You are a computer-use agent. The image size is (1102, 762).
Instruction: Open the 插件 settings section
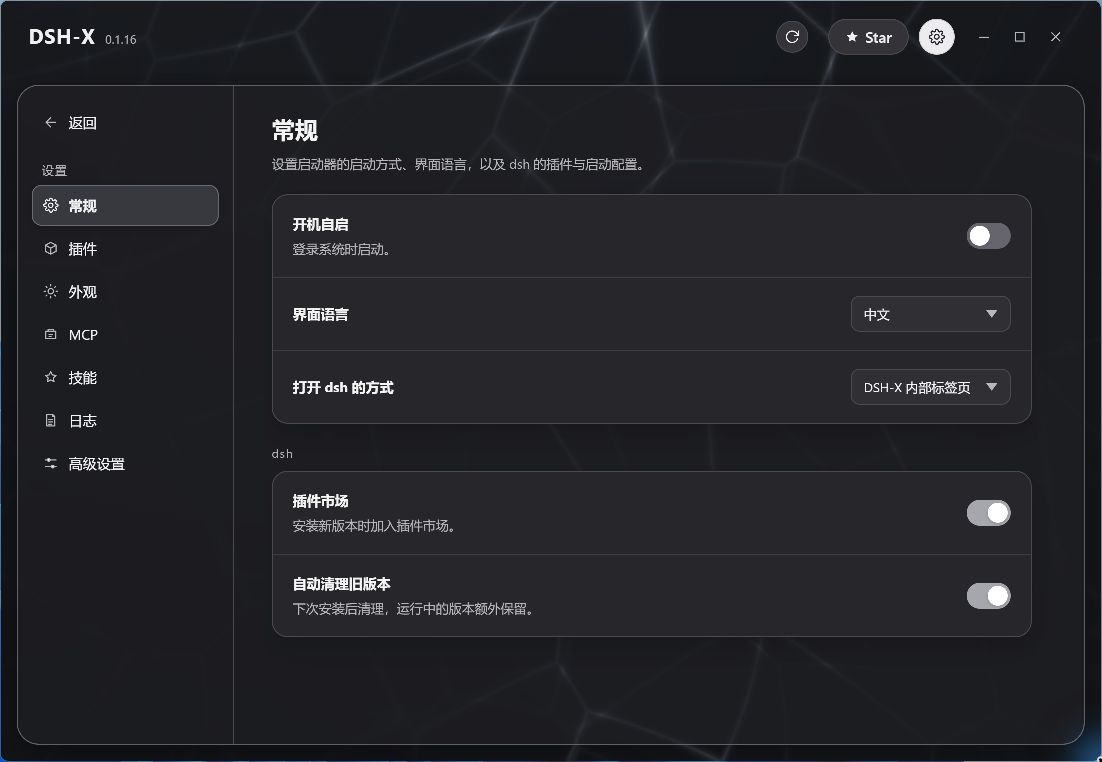click(125, 249)
